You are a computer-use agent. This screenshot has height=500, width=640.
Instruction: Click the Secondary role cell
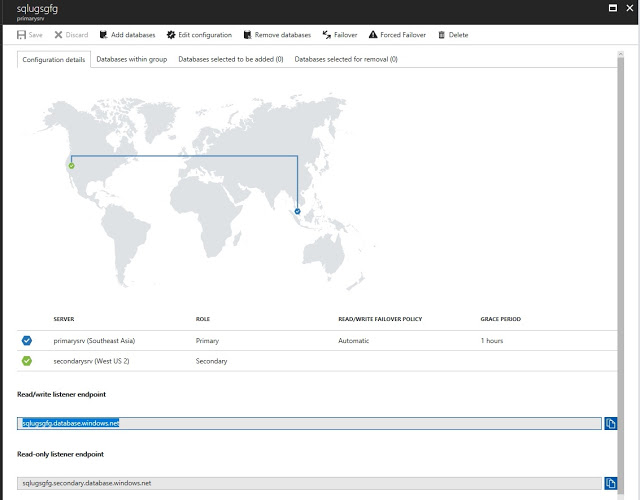[211, 361]
